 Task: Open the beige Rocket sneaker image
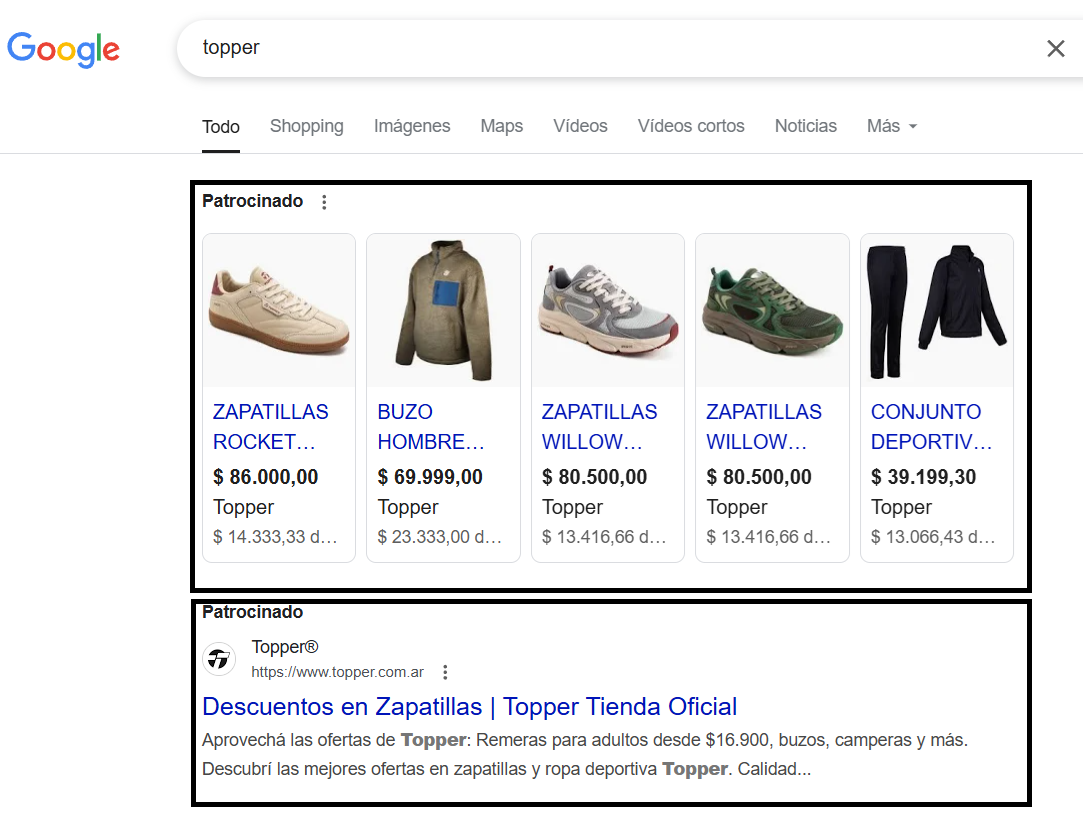(x=279, y=311)
